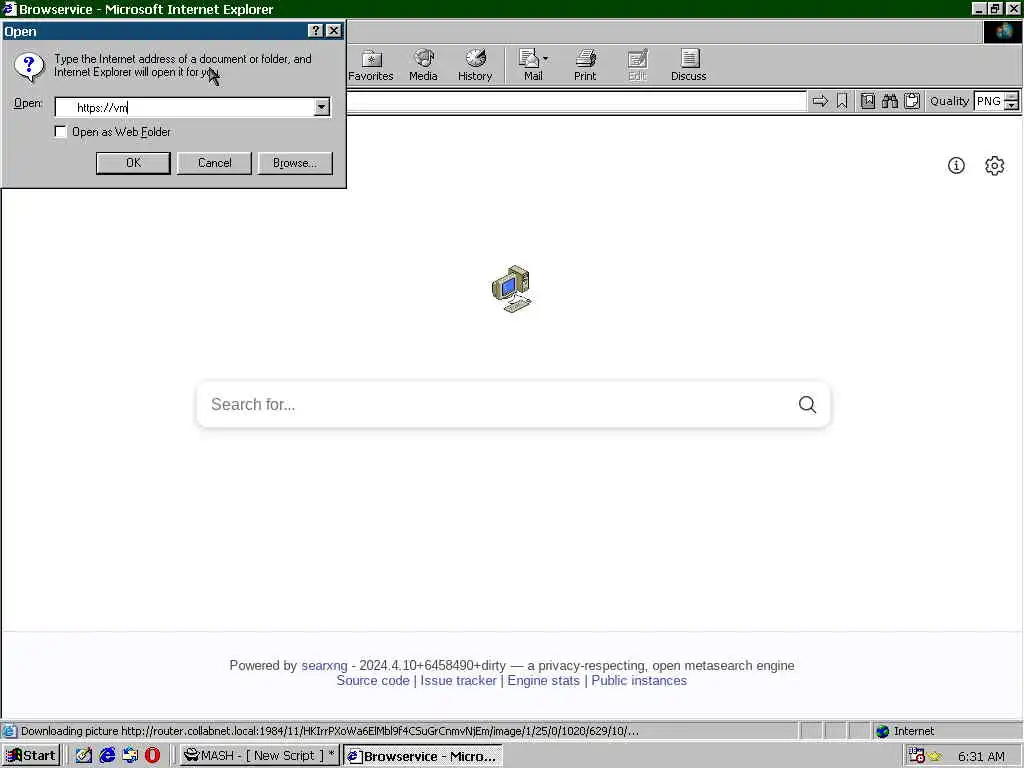Click Cancel in the Open dialog
Viewport: 1024px width, 768px height.
click(214, 163)
